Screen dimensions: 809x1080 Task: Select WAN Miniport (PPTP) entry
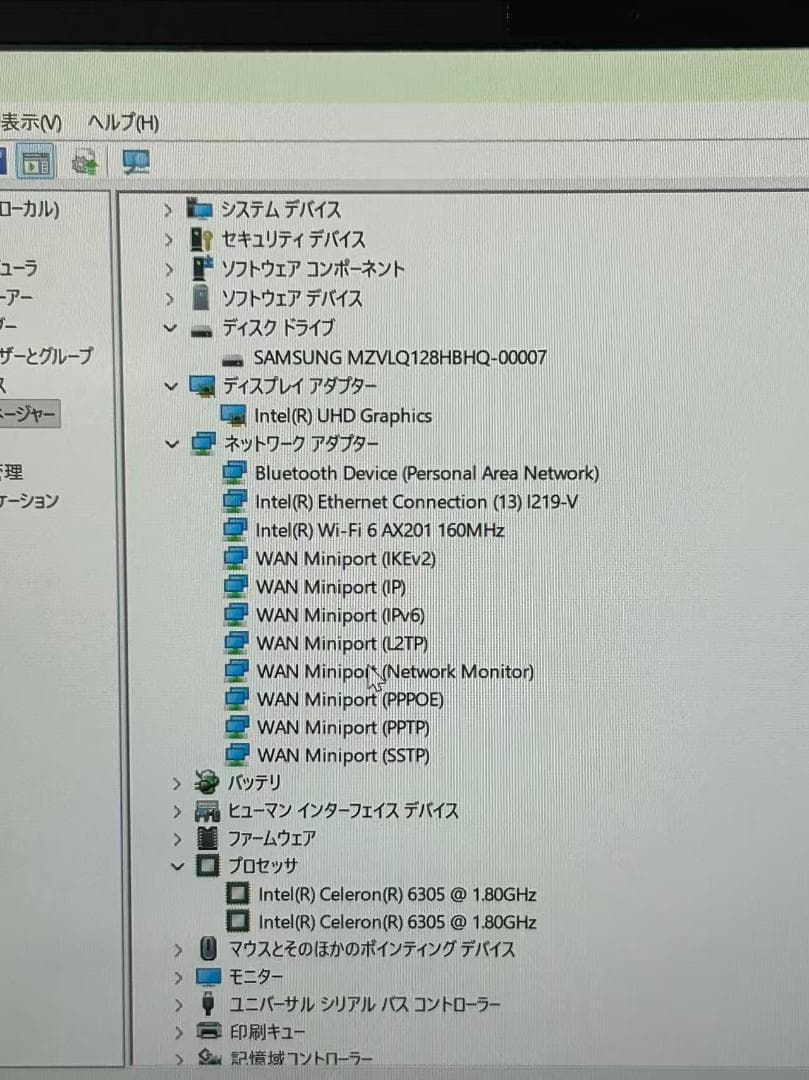(344, 728)
